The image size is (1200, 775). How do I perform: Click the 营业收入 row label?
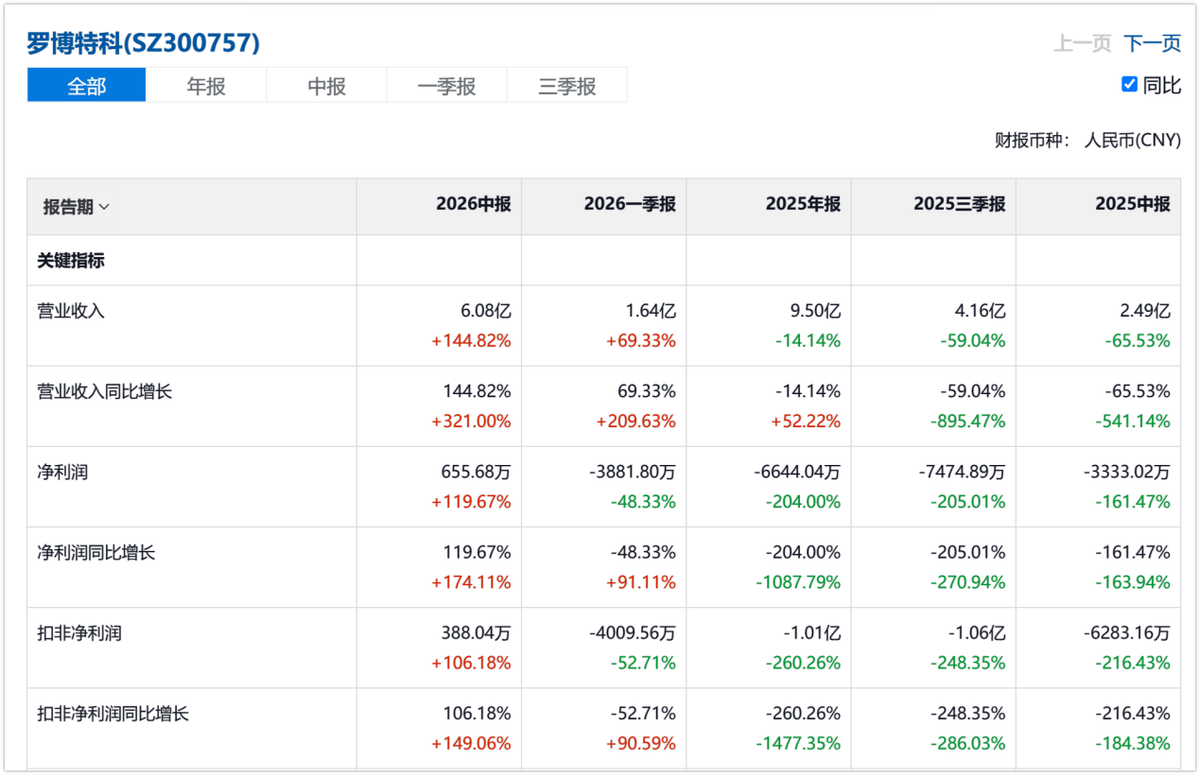(x=71, y=311)
